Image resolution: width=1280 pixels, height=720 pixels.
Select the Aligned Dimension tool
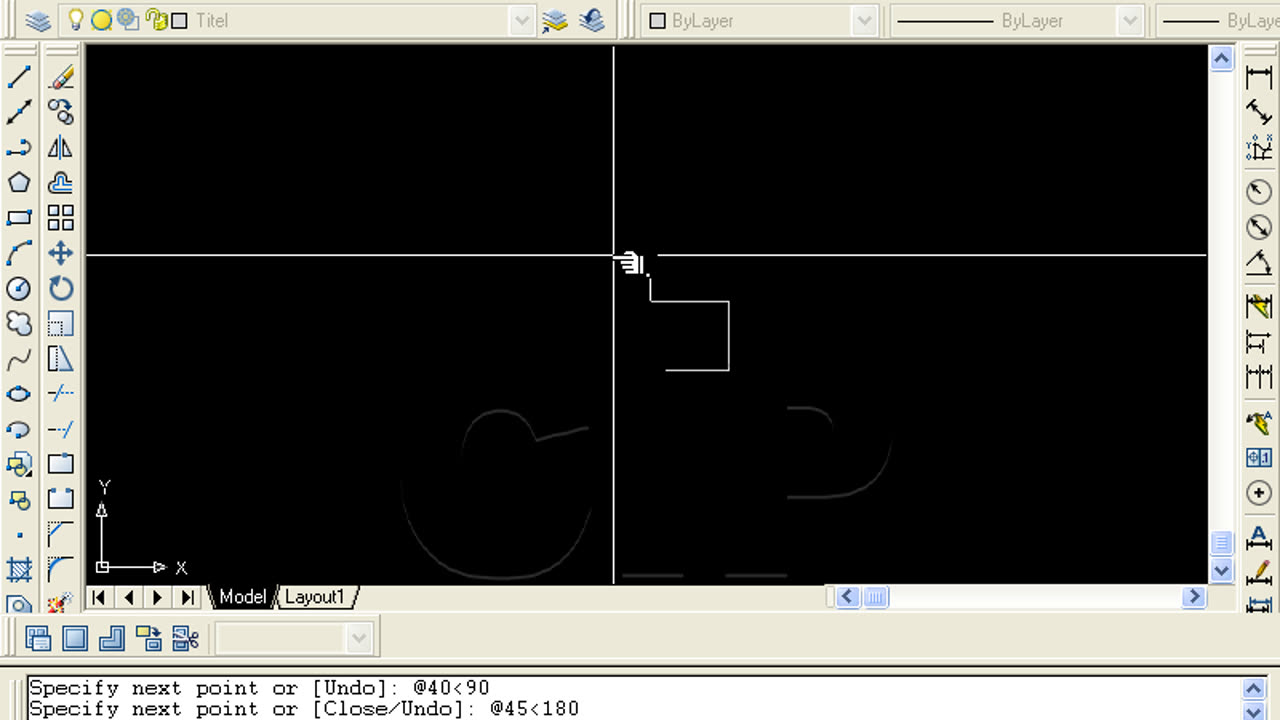tap(1259, 113)
